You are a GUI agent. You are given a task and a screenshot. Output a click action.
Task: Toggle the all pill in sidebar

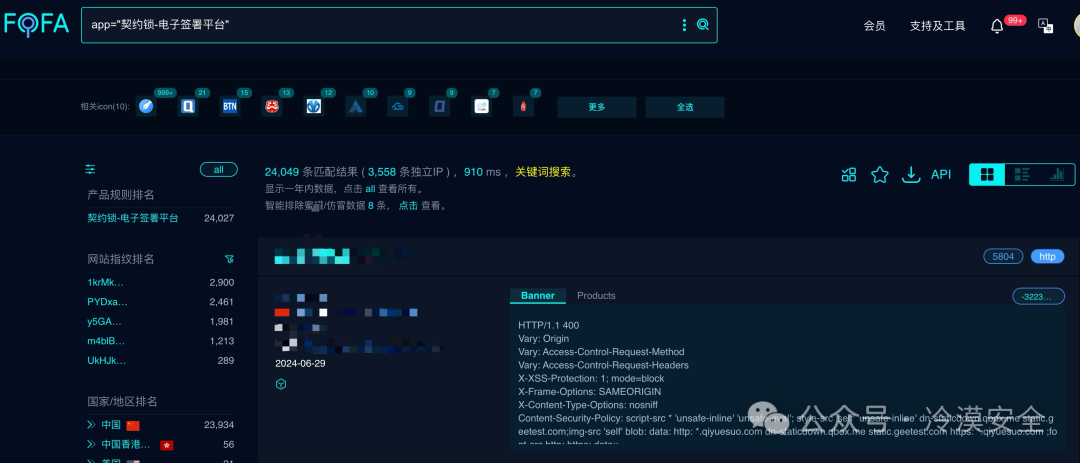tap(218, 169)
